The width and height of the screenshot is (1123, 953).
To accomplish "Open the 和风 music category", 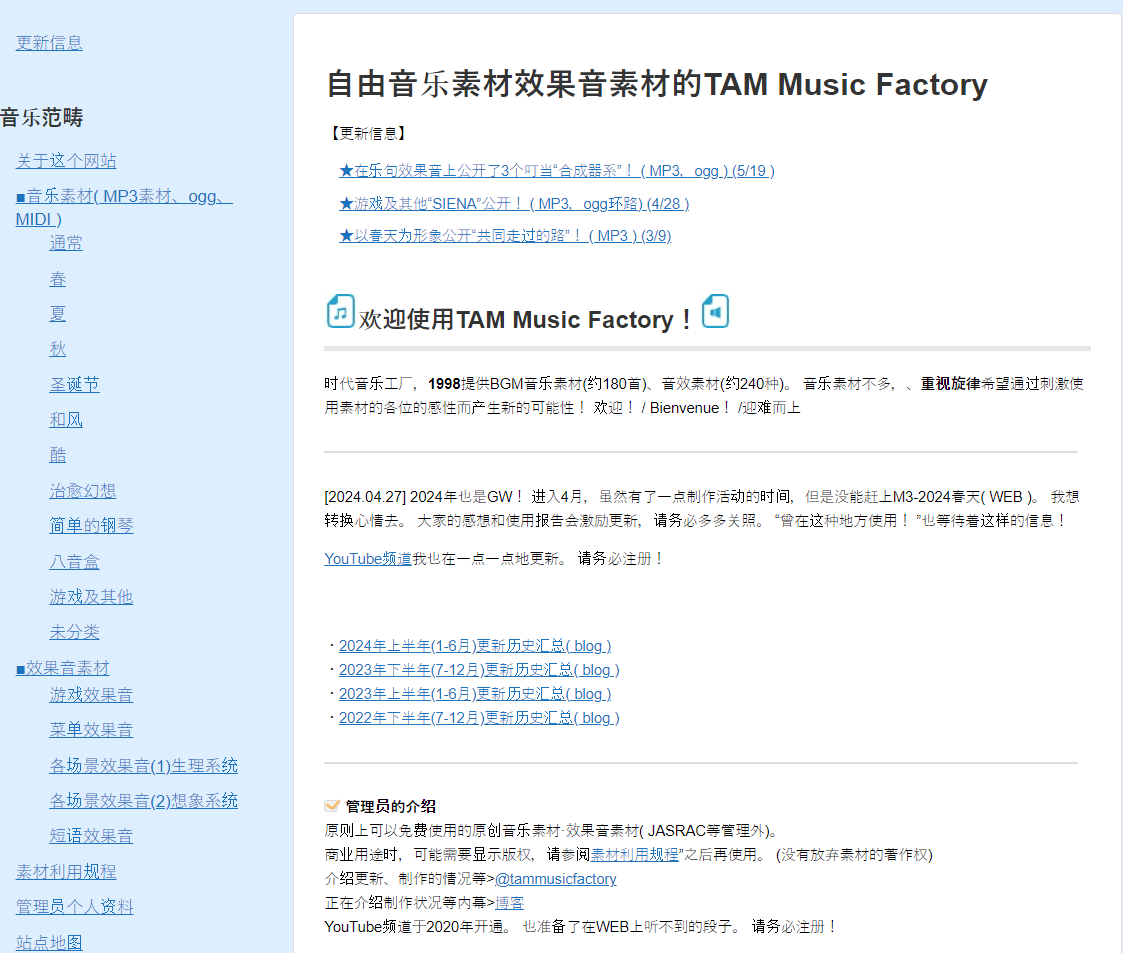I will [66, 420].
